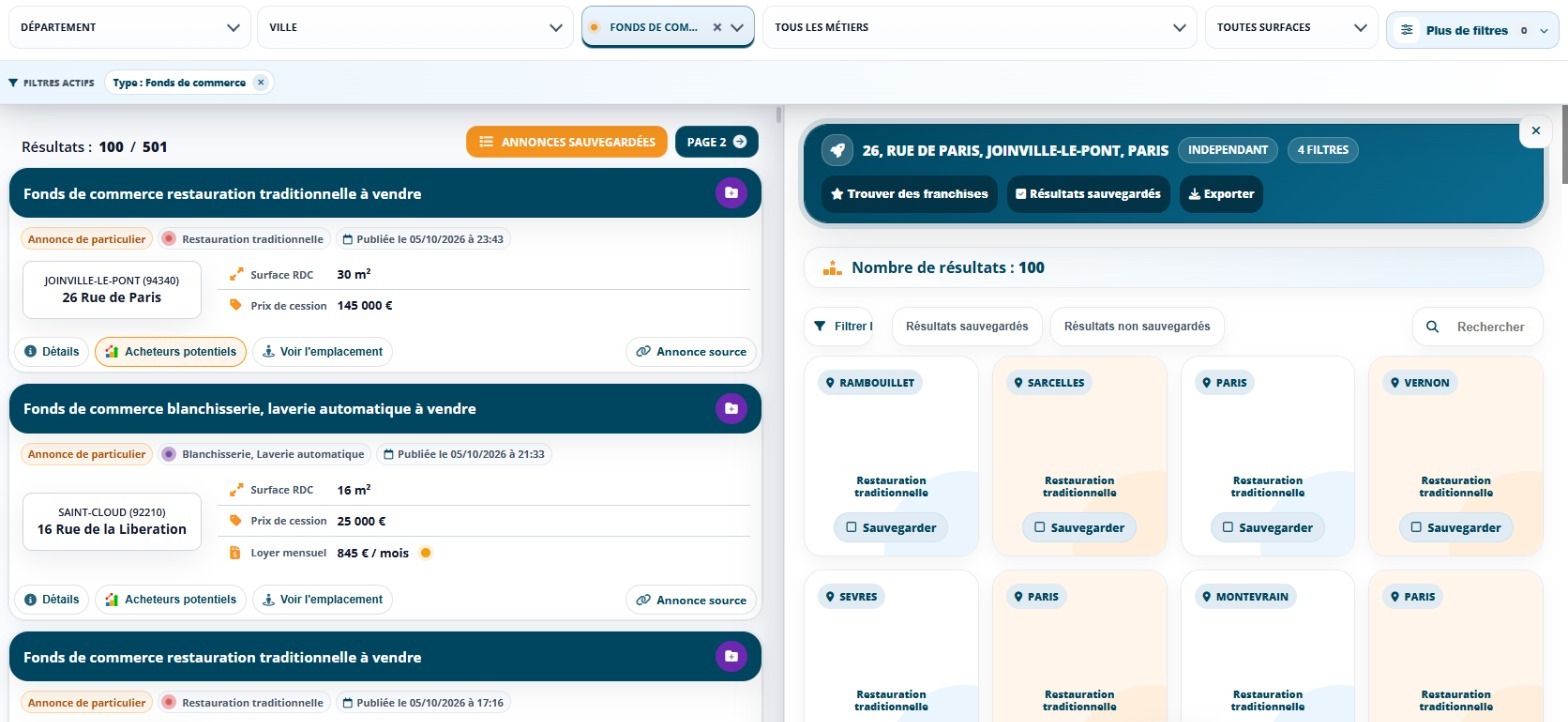Show Résultats sauvegardés filter tab

tap(967, 326)
